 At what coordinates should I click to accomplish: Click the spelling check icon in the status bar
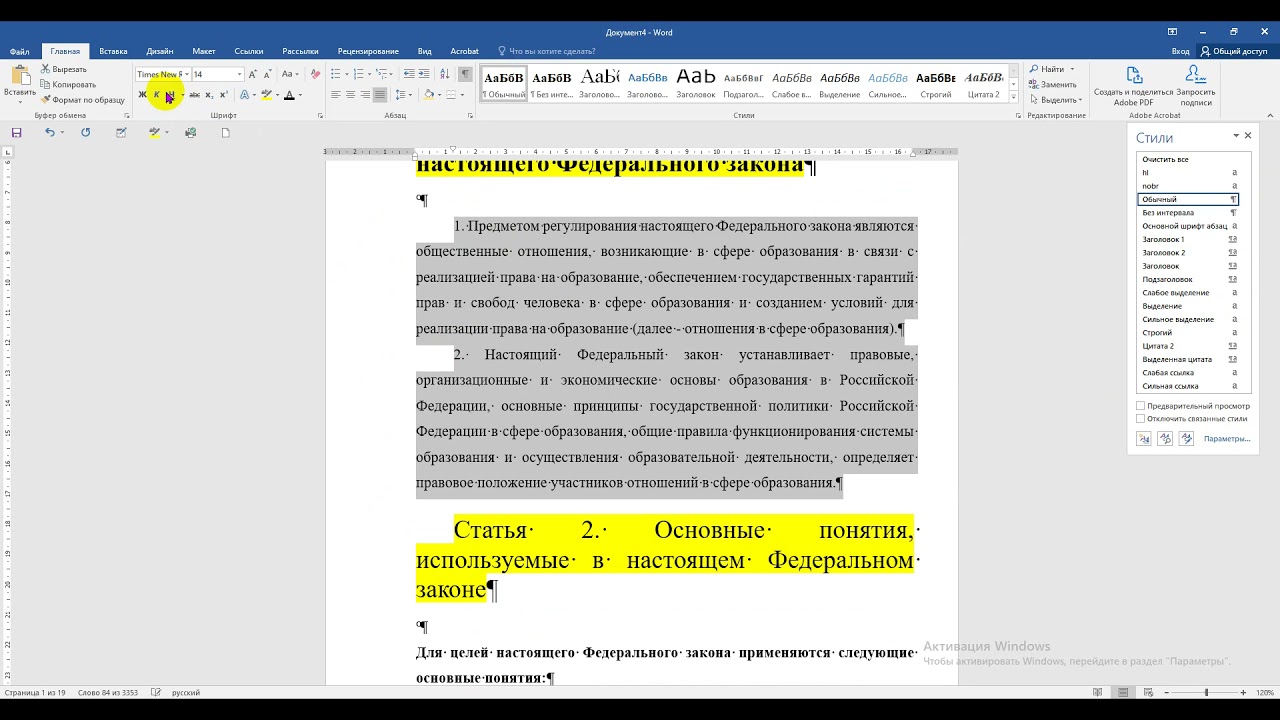[156, 692]
